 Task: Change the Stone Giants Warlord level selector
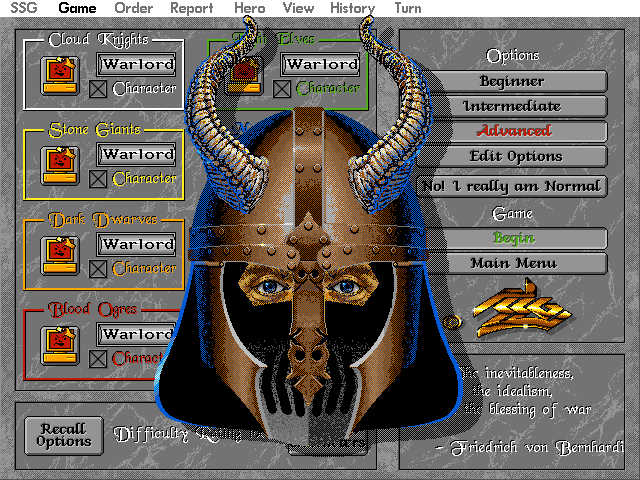[136, 154]
